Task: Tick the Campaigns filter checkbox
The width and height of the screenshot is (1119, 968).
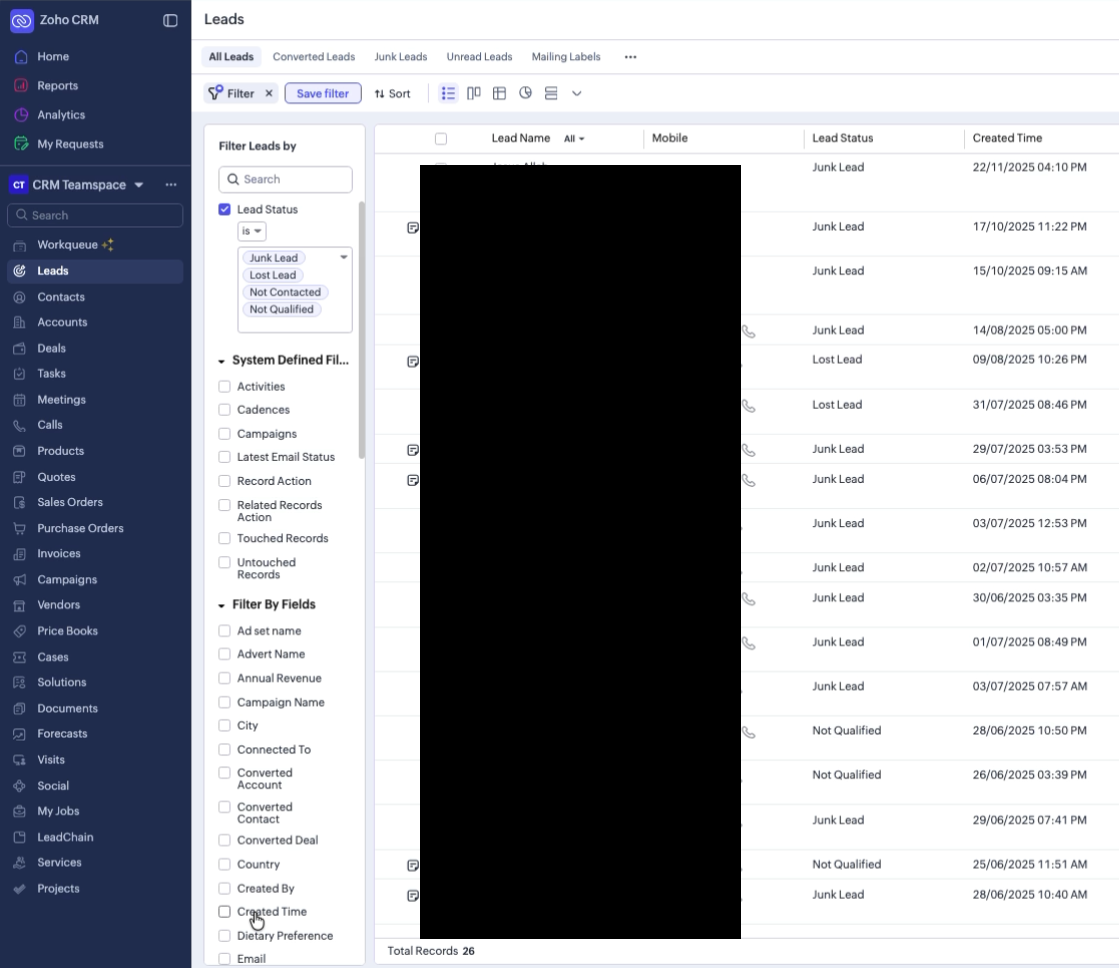Action: pos(225,434)
